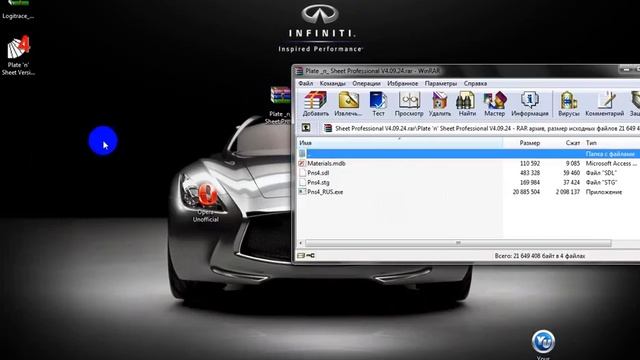The height and width of the screenshot is (360, 640).
Task: Select the Pns4.stg file row
Action: [x=469, y=182]
